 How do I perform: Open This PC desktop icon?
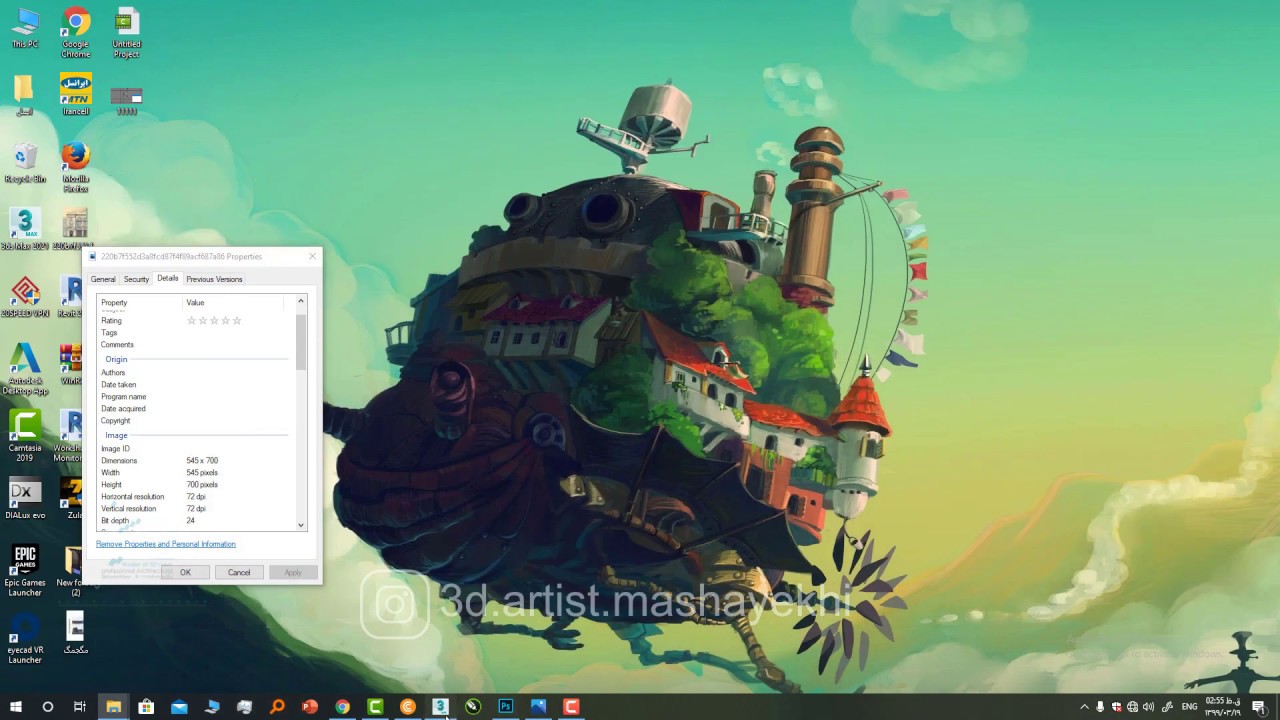click(x=25, y=28)
